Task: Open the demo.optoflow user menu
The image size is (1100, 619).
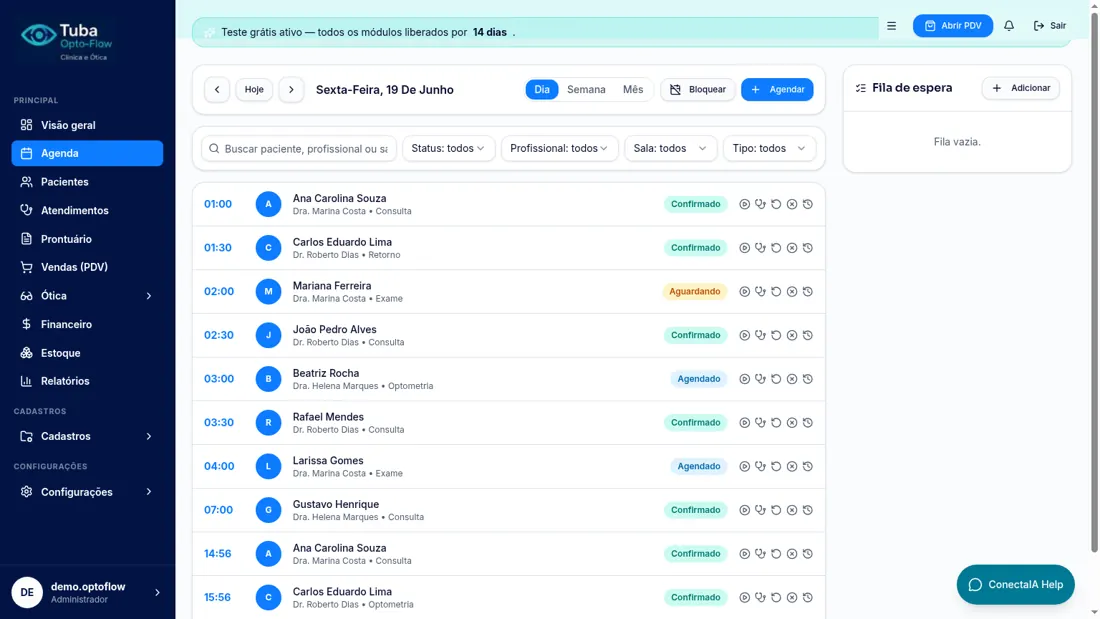Action: 87,592
